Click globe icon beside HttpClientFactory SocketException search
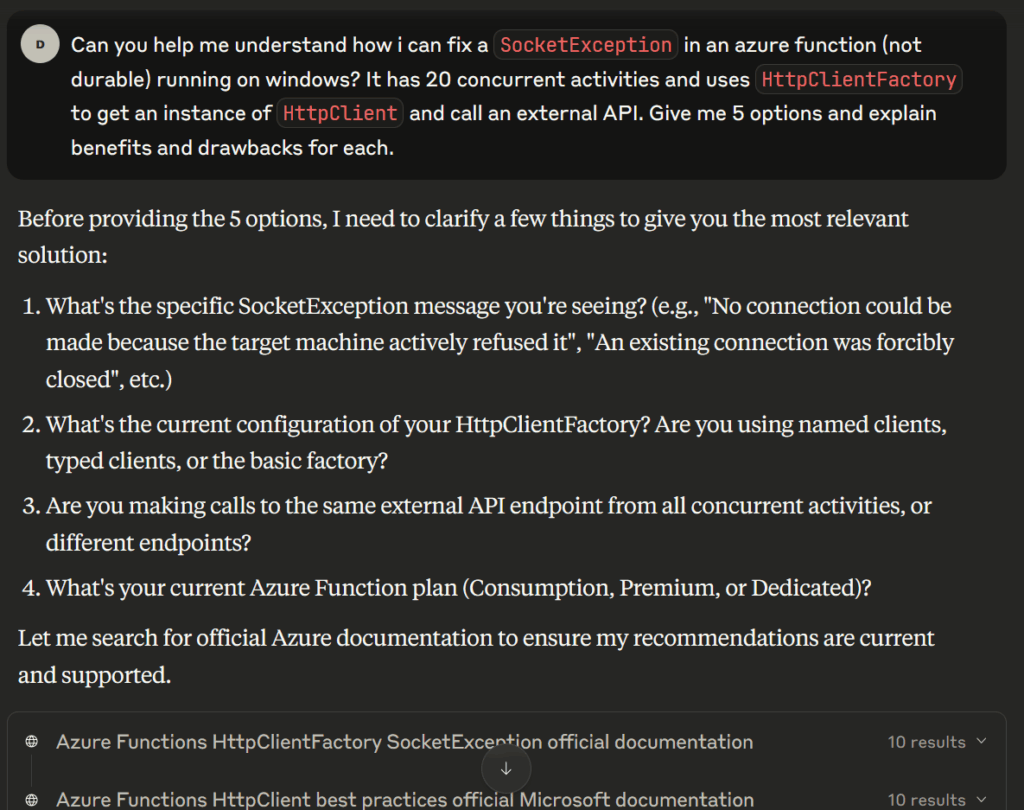The height and width of the screenshot is (810, 1024). point(31,742)
